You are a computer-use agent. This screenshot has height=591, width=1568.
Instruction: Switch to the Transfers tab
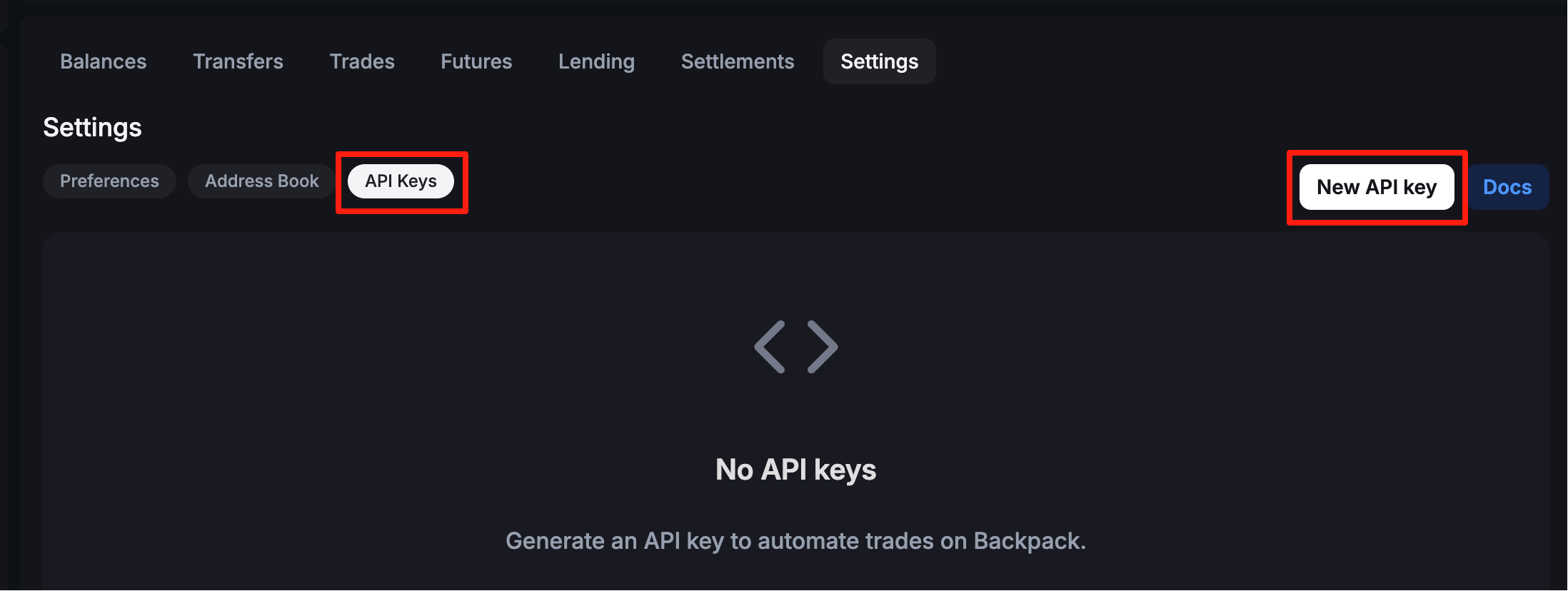238,61
